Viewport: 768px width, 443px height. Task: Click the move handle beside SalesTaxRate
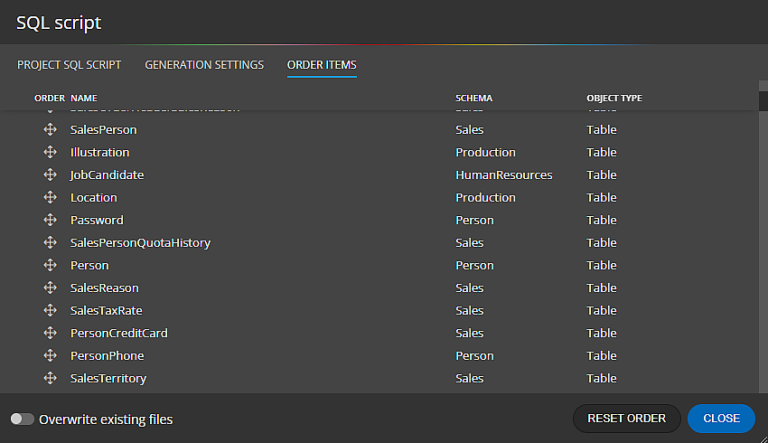(x=50, y=311)
